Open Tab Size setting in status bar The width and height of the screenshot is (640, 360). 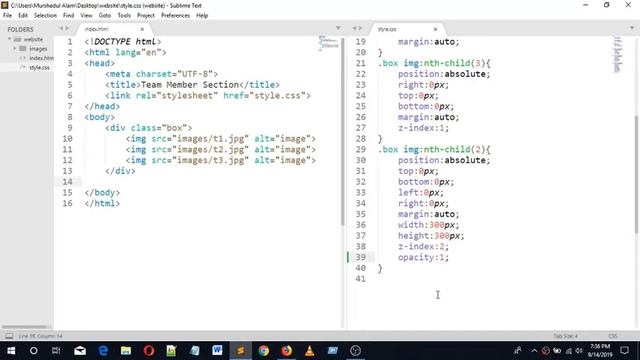pos(565,336)
